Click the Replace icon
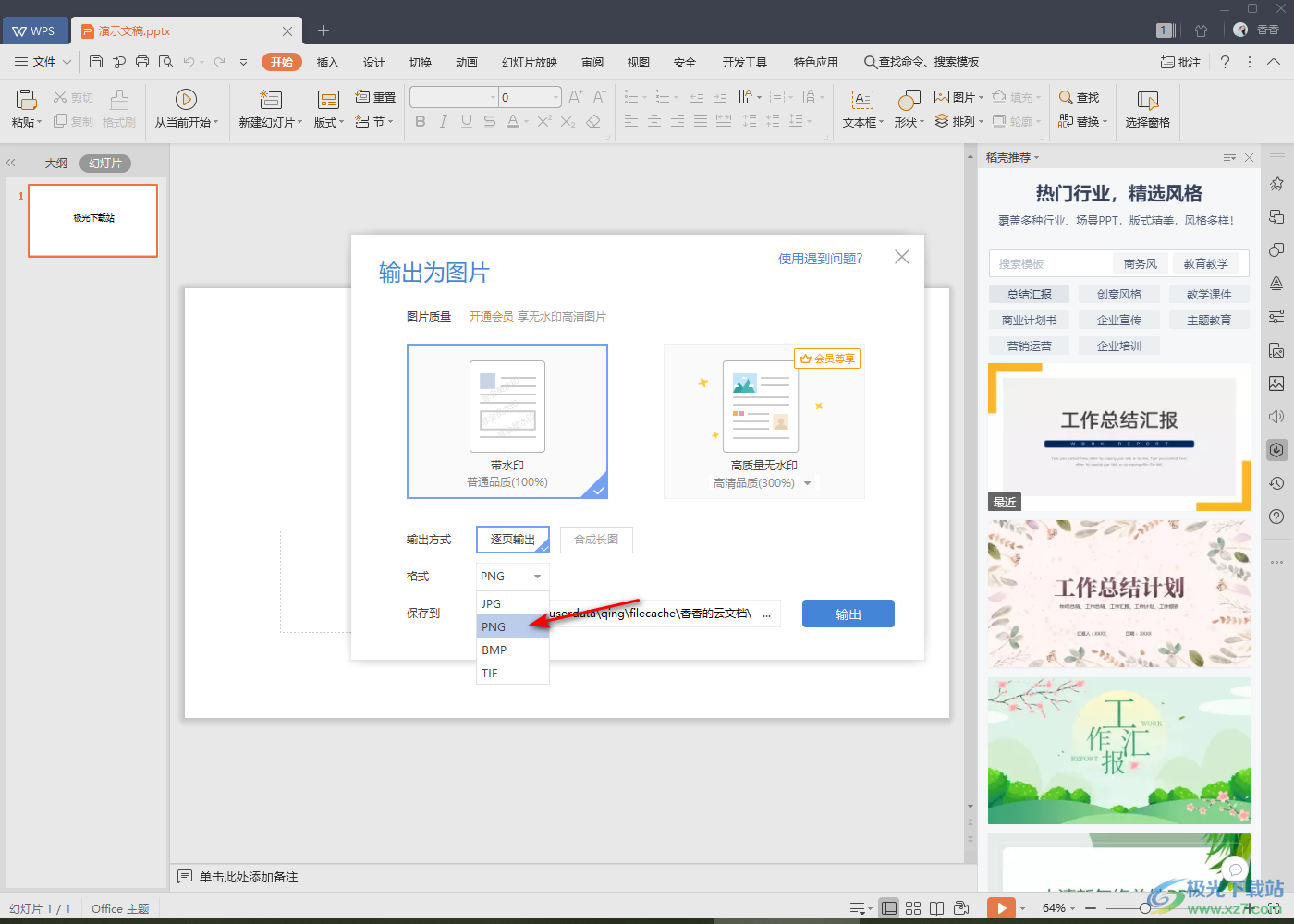This screenshot has width=1294, height=924. (x=1066, y=121)
